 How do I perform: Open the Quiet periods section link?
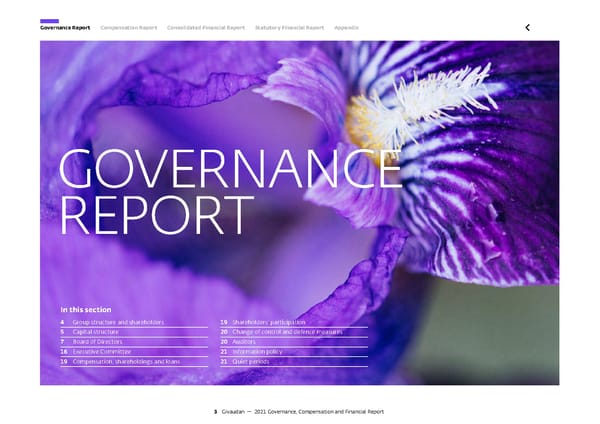(x=294, y=362)
